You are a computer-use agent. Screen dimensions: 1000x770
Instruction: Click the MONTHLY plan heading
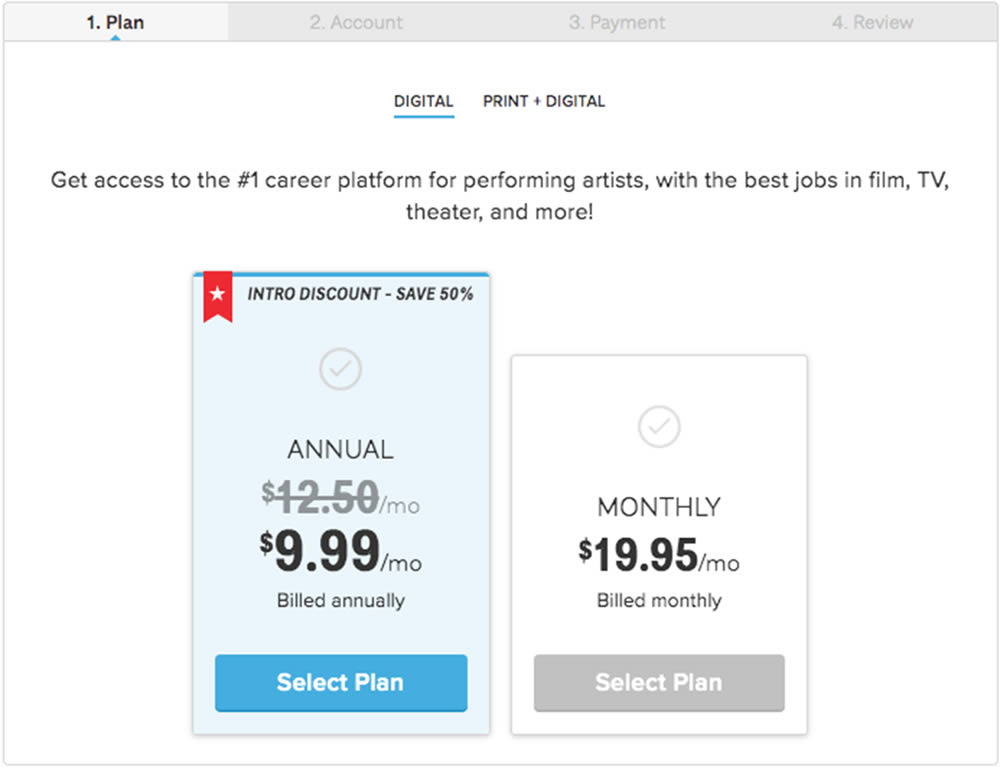659,507
